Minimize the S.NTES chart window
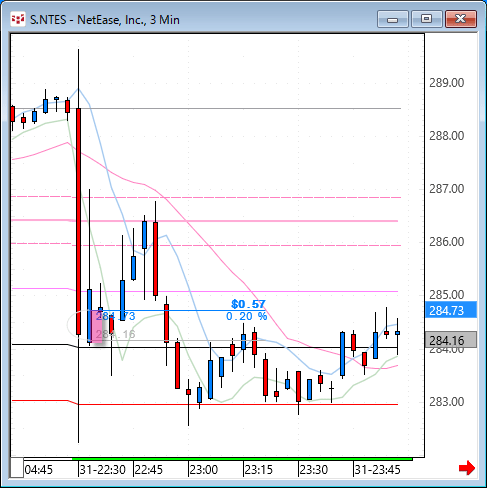This screenshot has width=487, height=488. coord(393,19)
